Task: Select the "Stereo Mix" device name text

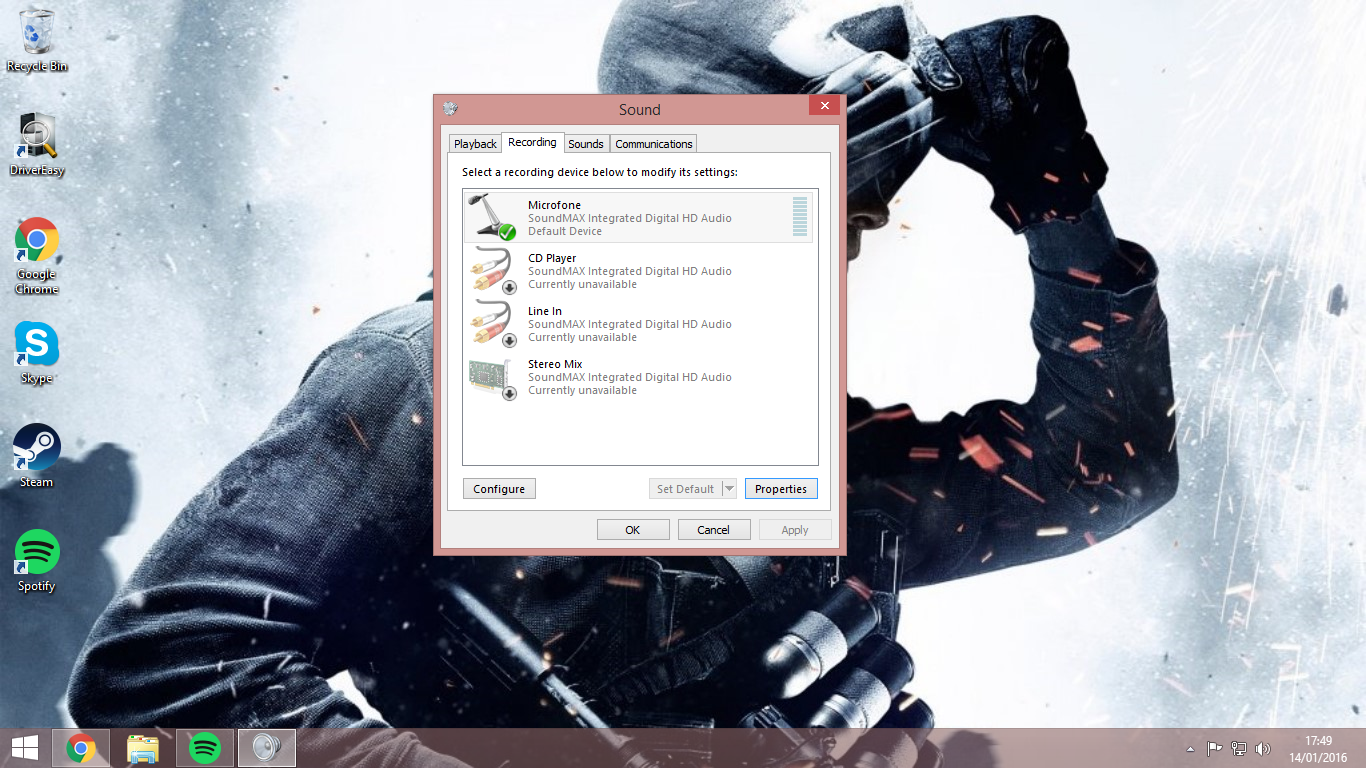Action: pos(555,364)
